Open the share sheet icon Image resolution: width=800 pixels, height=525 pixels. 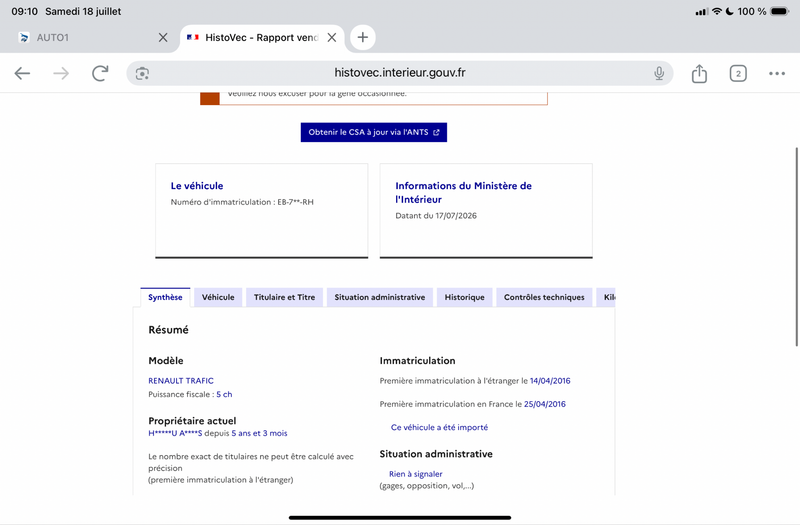(x=699, y=73)
